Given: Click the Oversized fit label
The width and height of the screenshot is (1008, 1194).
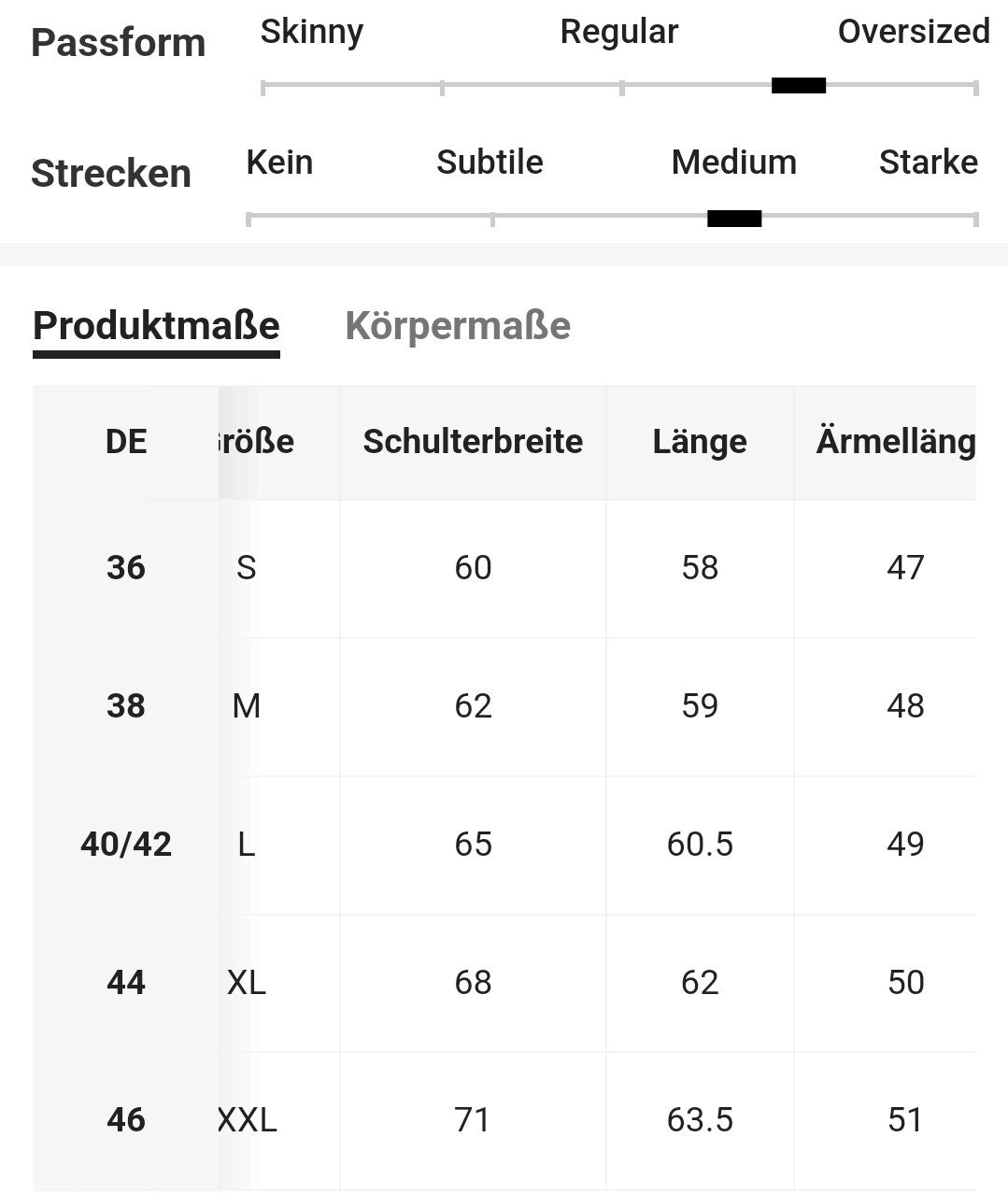Looking at the screenshot, I should pos(913,32).
